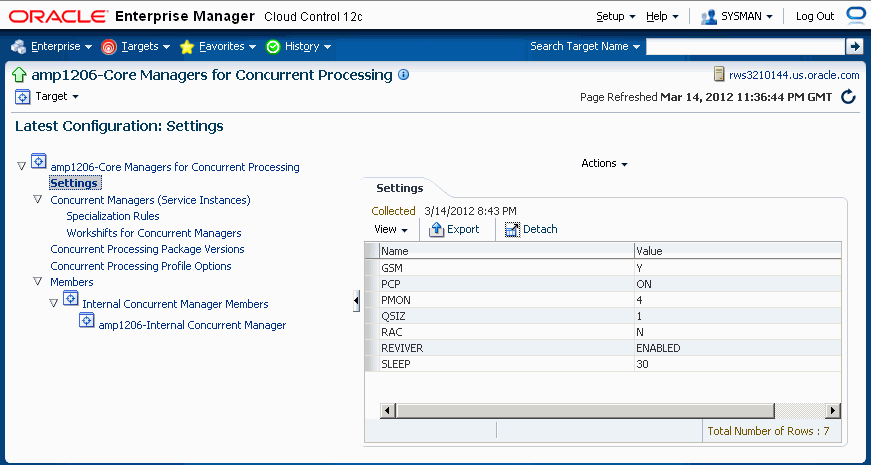The image size is (871, 465).
Task: Click the search go arrow button
Action: click(854, 47)
